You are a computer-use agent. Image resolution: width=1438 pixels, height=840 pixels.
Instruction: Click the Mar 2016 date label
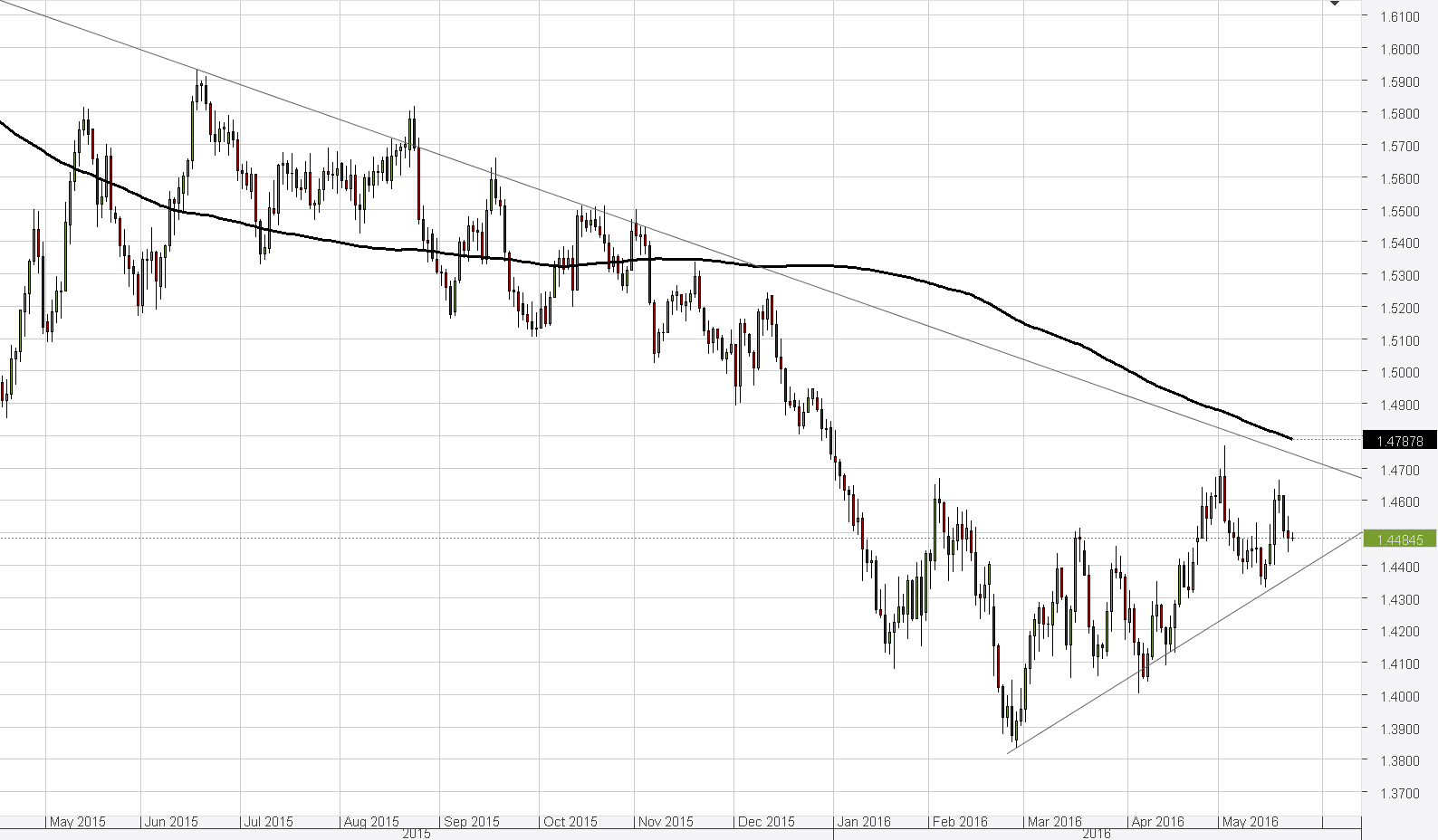click(1054, 822)
